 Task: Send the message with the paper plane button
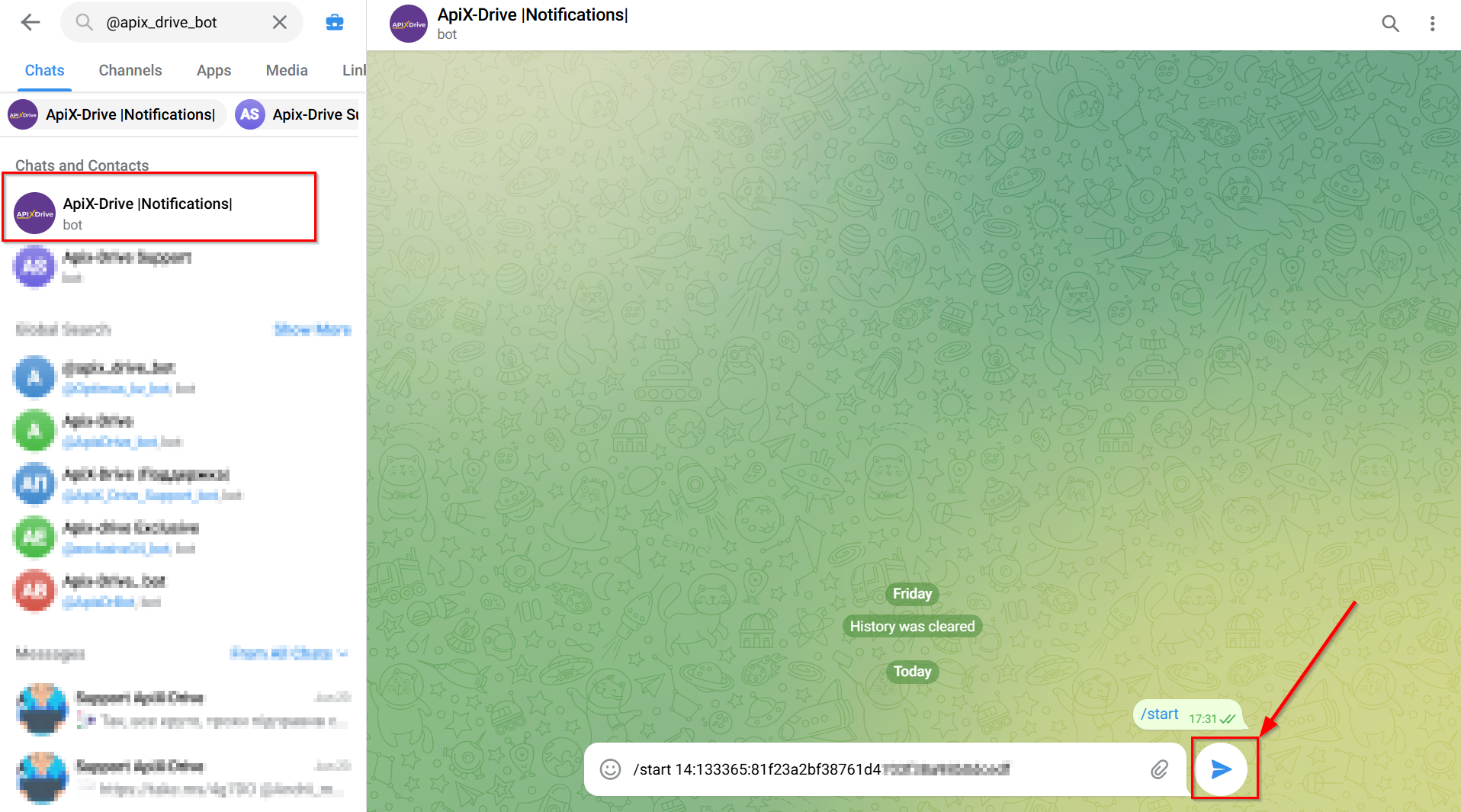click(1222, 769)
